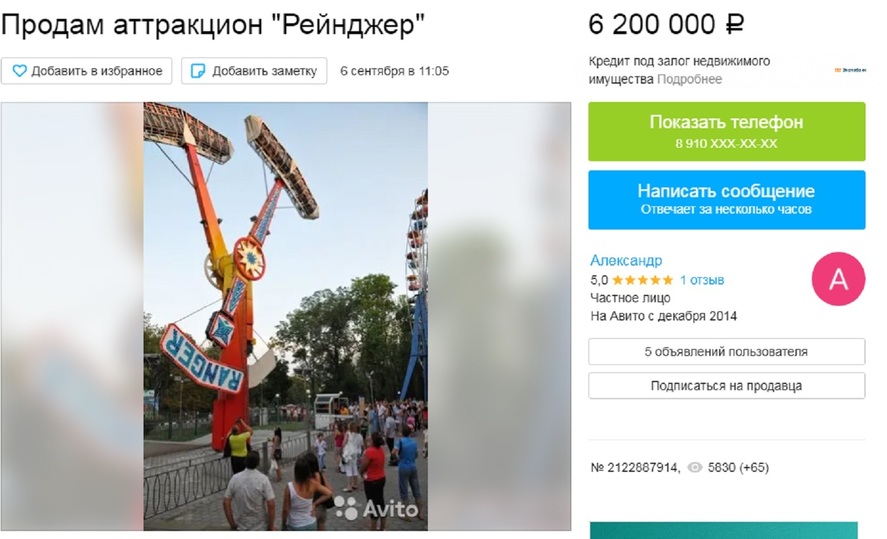This screenshot has width=887, height=539.
Task: Open the Ranger attraction photo
Action: [286, 316]
